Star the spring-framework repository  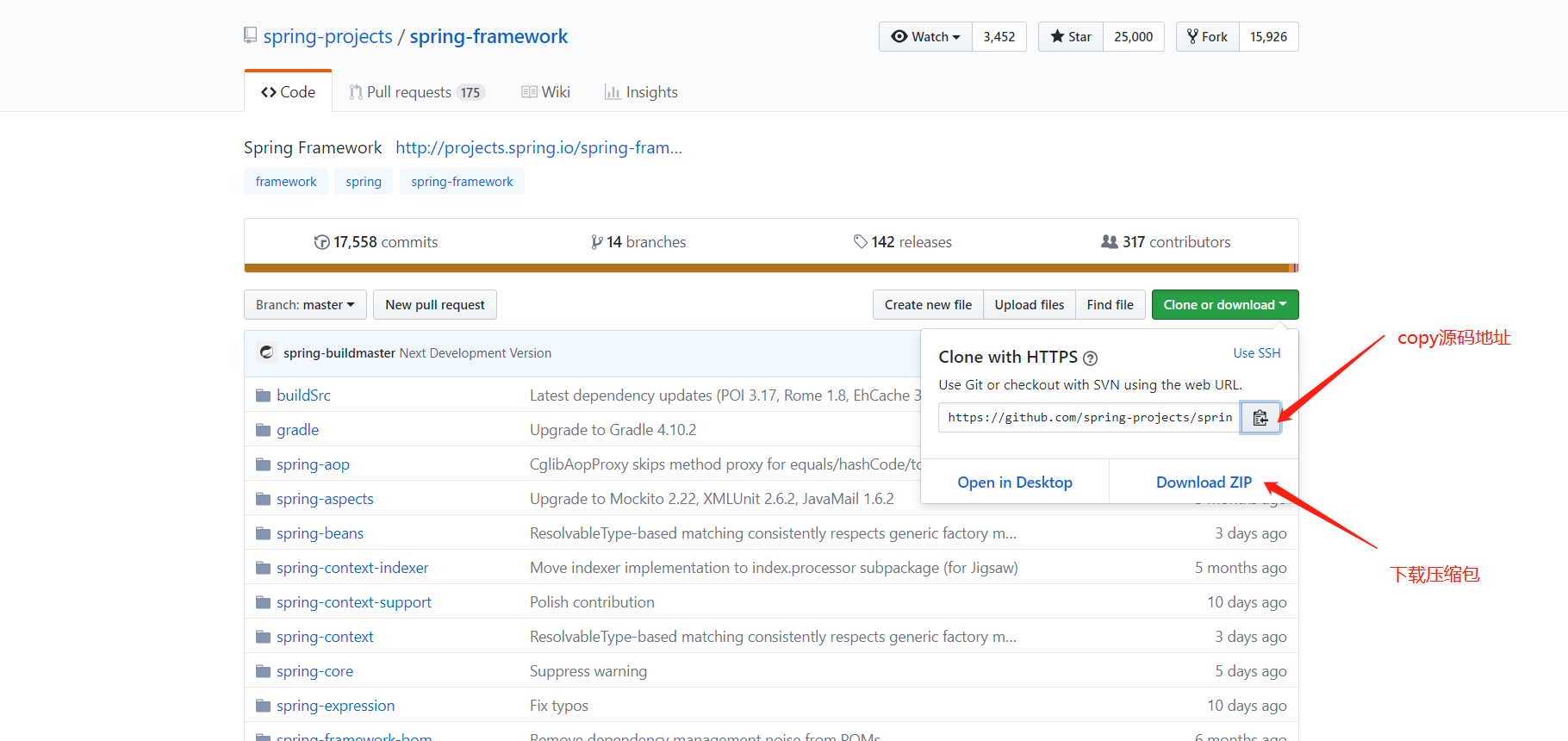[x=1071, y=37]
